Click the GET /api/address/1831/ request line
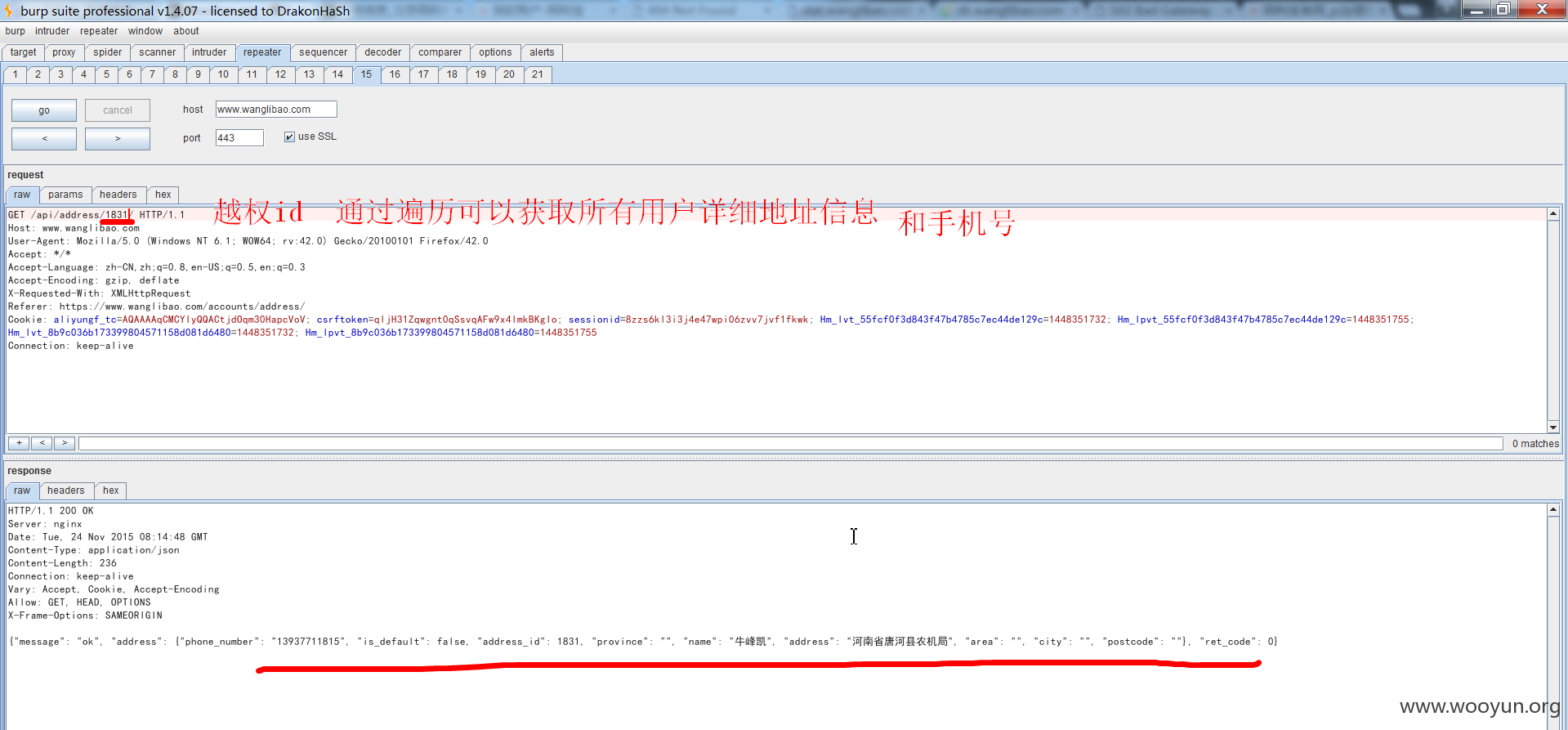The image size is (1568, 730). 96,215
